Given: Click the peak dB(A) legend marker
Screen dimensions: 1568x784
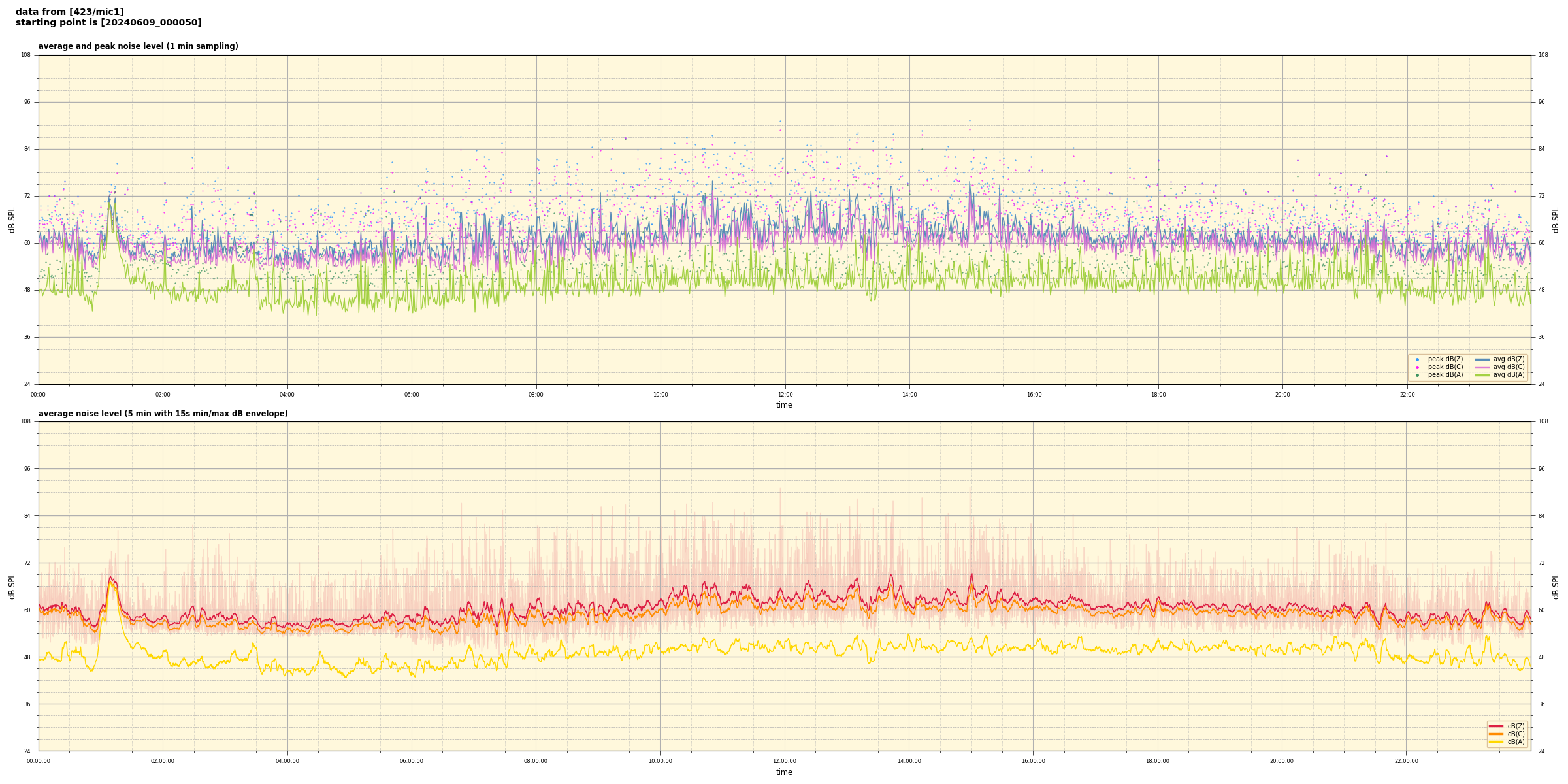Looking at the screenshot, I should click(x=1417, y=375).
